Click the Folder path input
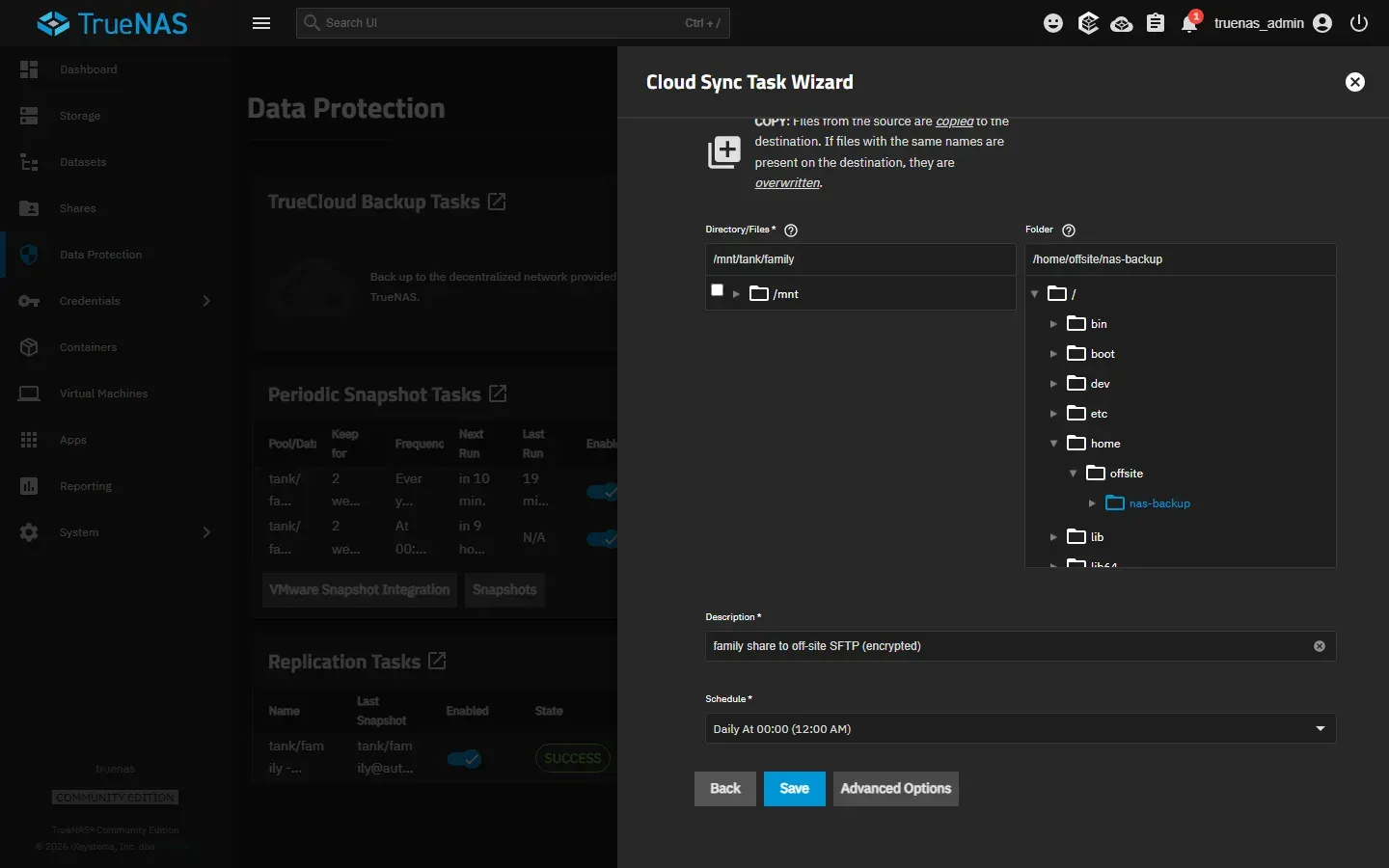This screenshot has height=868, width=1389. (x=1181, y=259)
